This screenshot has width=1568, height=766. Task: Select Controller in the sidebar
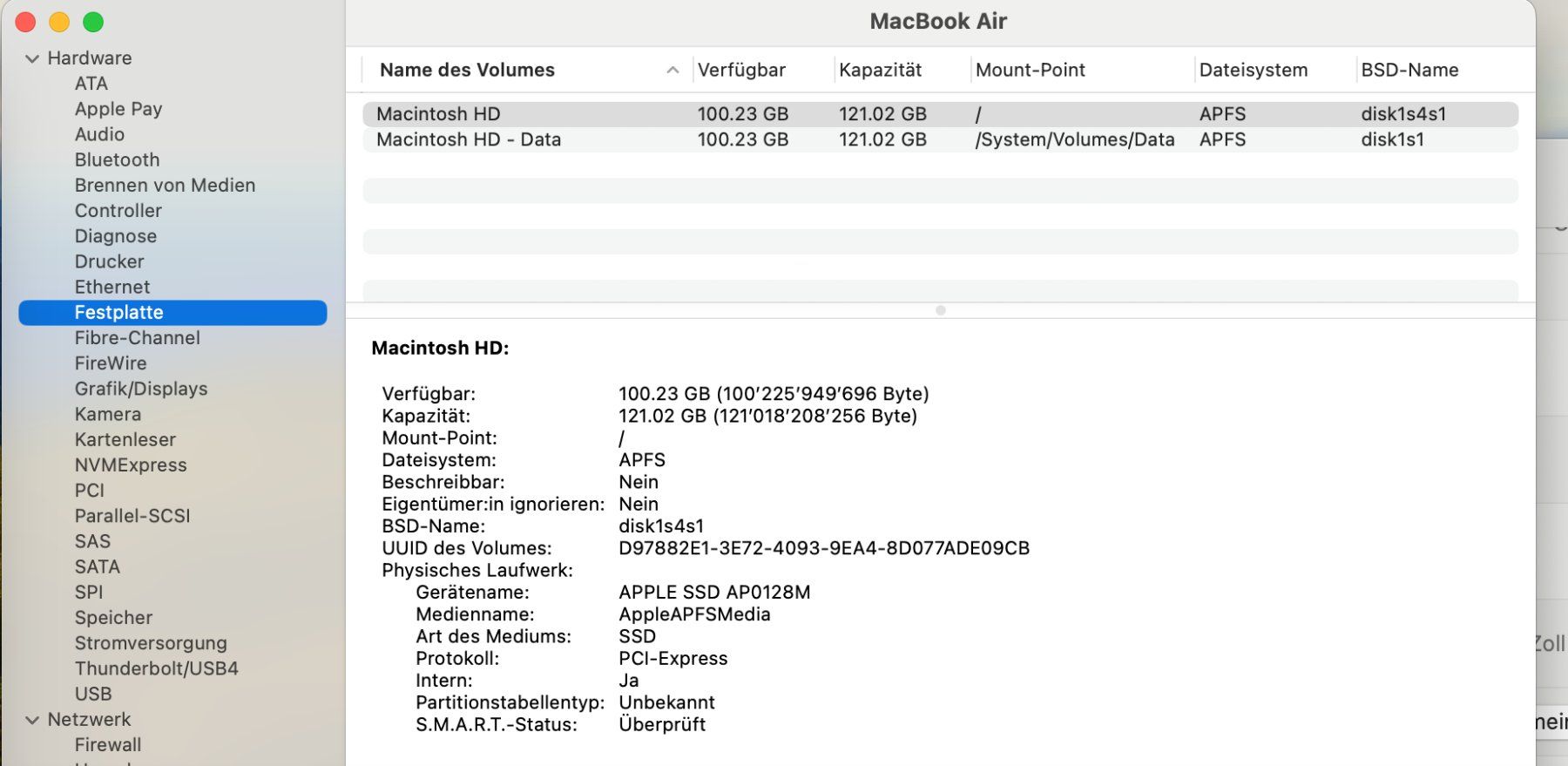[118, 210]
